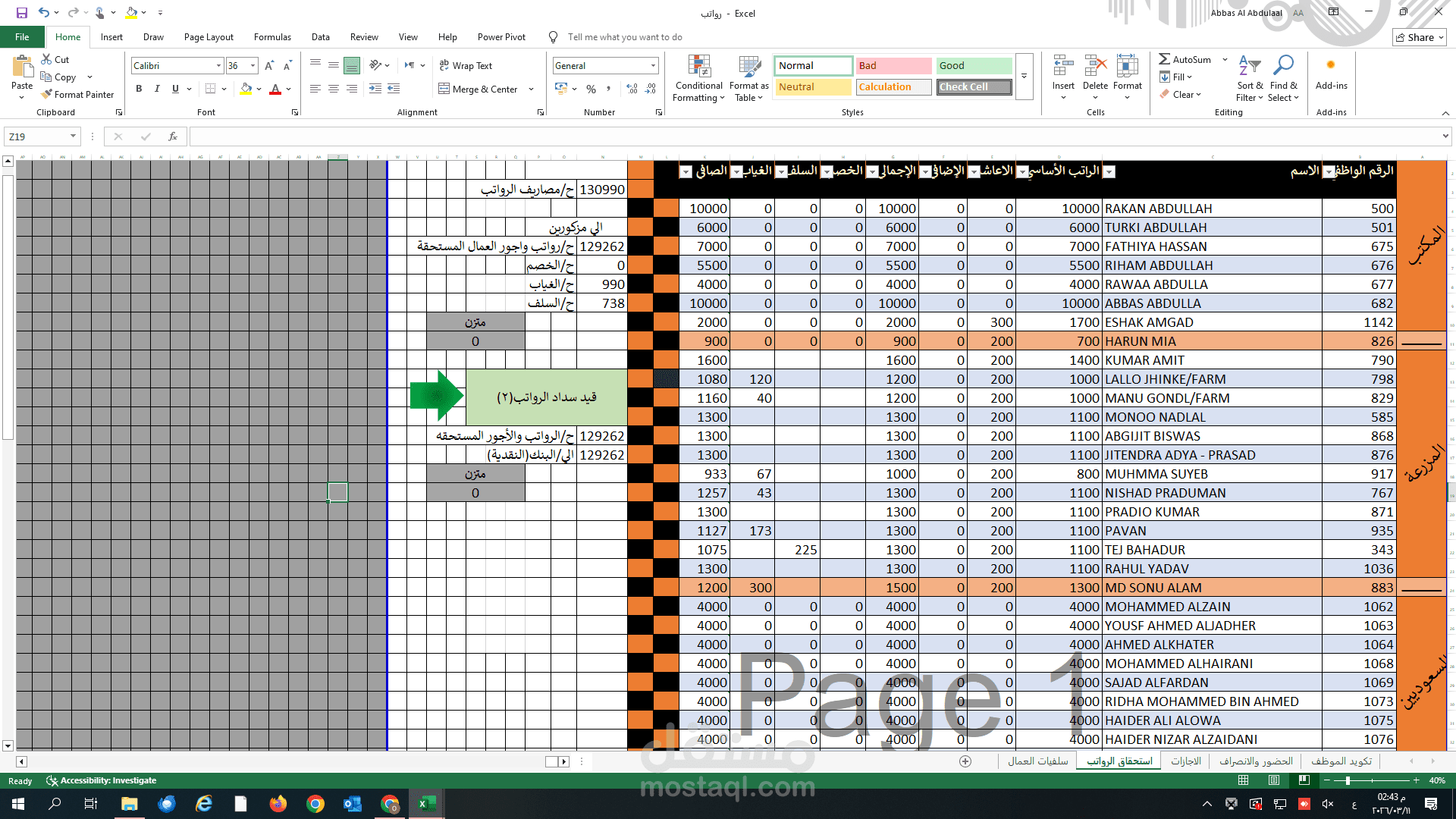
Task: Open filter dropdown for الصافي column
Action: [686, 172]
